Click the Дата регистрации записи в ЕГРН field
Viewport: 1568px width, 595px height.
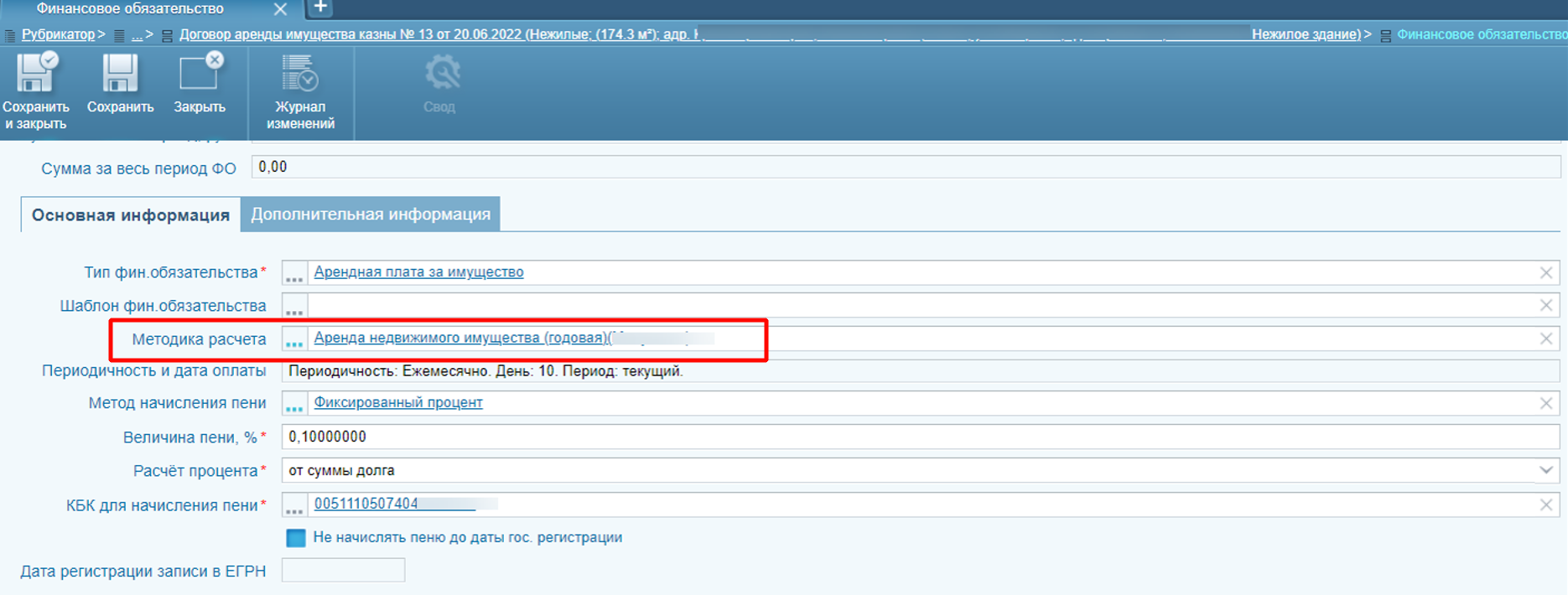coord(343,571)
